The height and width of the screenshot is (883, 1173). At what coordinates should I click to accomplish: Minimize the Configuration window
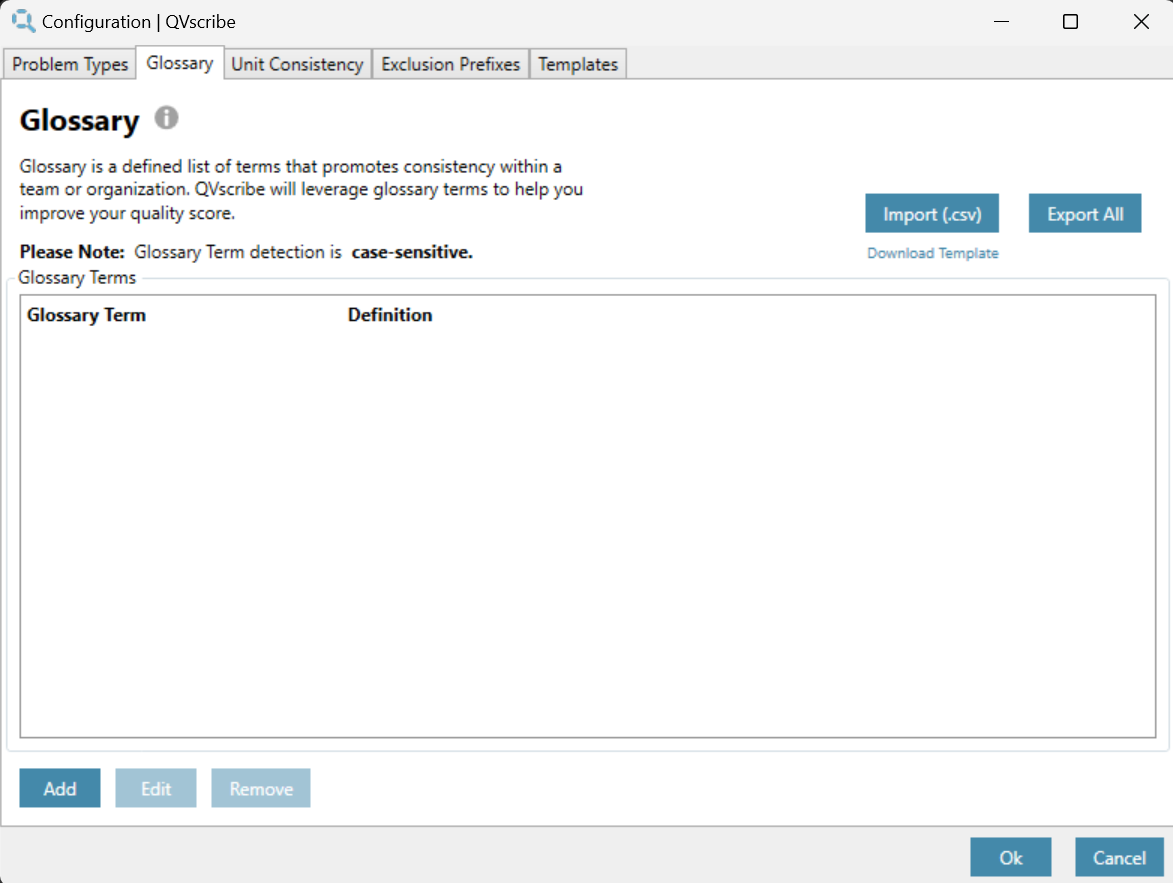[1001, 22]
